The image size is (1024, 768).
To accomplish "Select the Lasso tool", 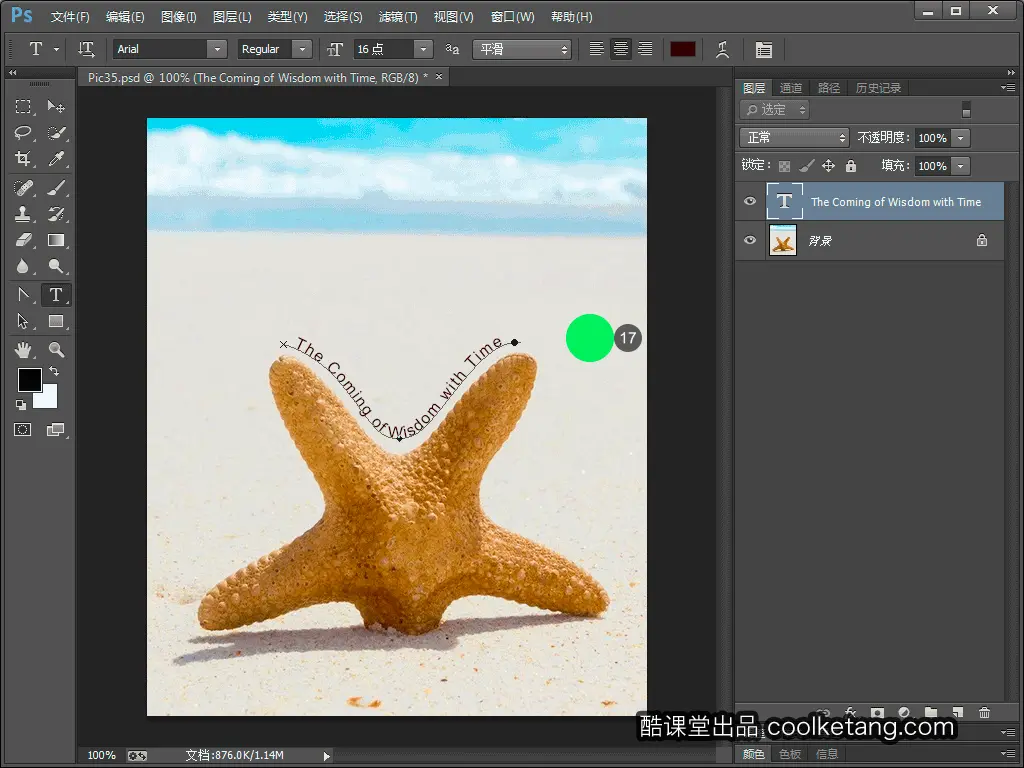I will [23, 133].
